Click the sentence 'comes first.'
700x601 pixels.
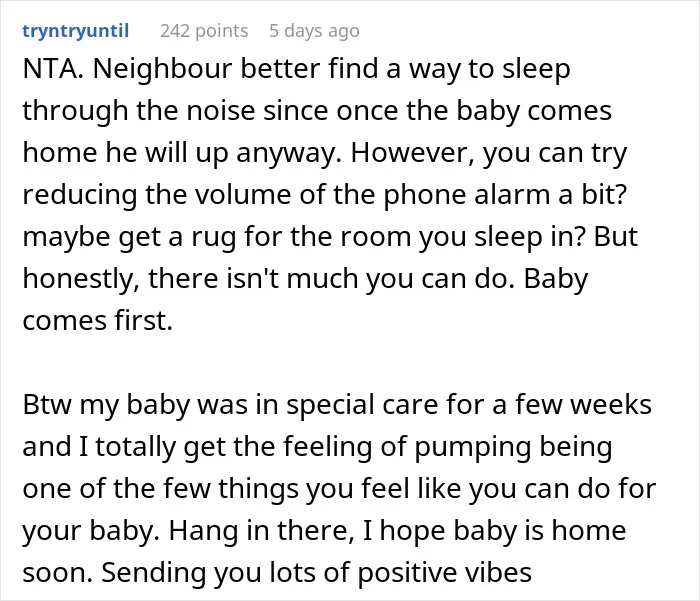tap(97, 321)
